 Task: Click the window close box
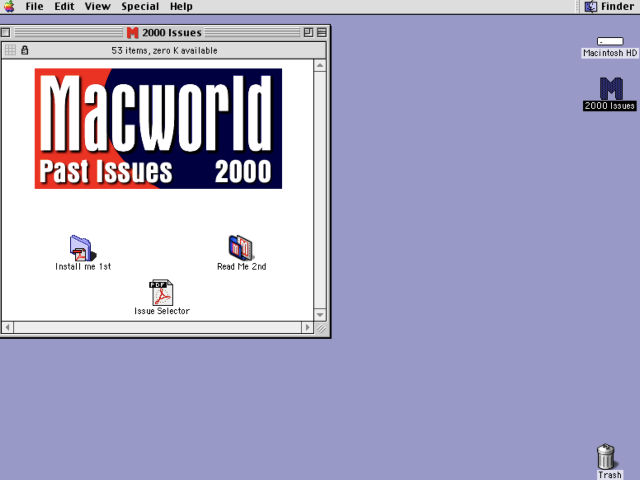click(5, 33)
